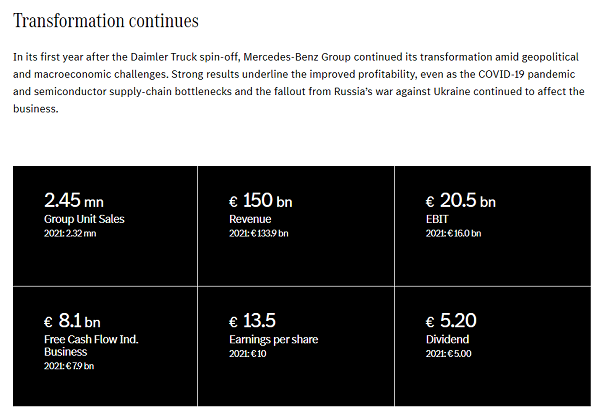Click the "2021: € 16.0 bn" comparison text

coord(453,233)
